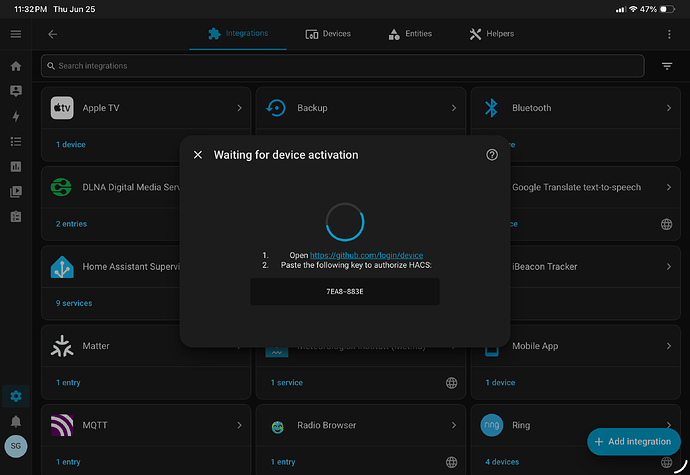Click the Add integration button

click(x=634, y=442)
